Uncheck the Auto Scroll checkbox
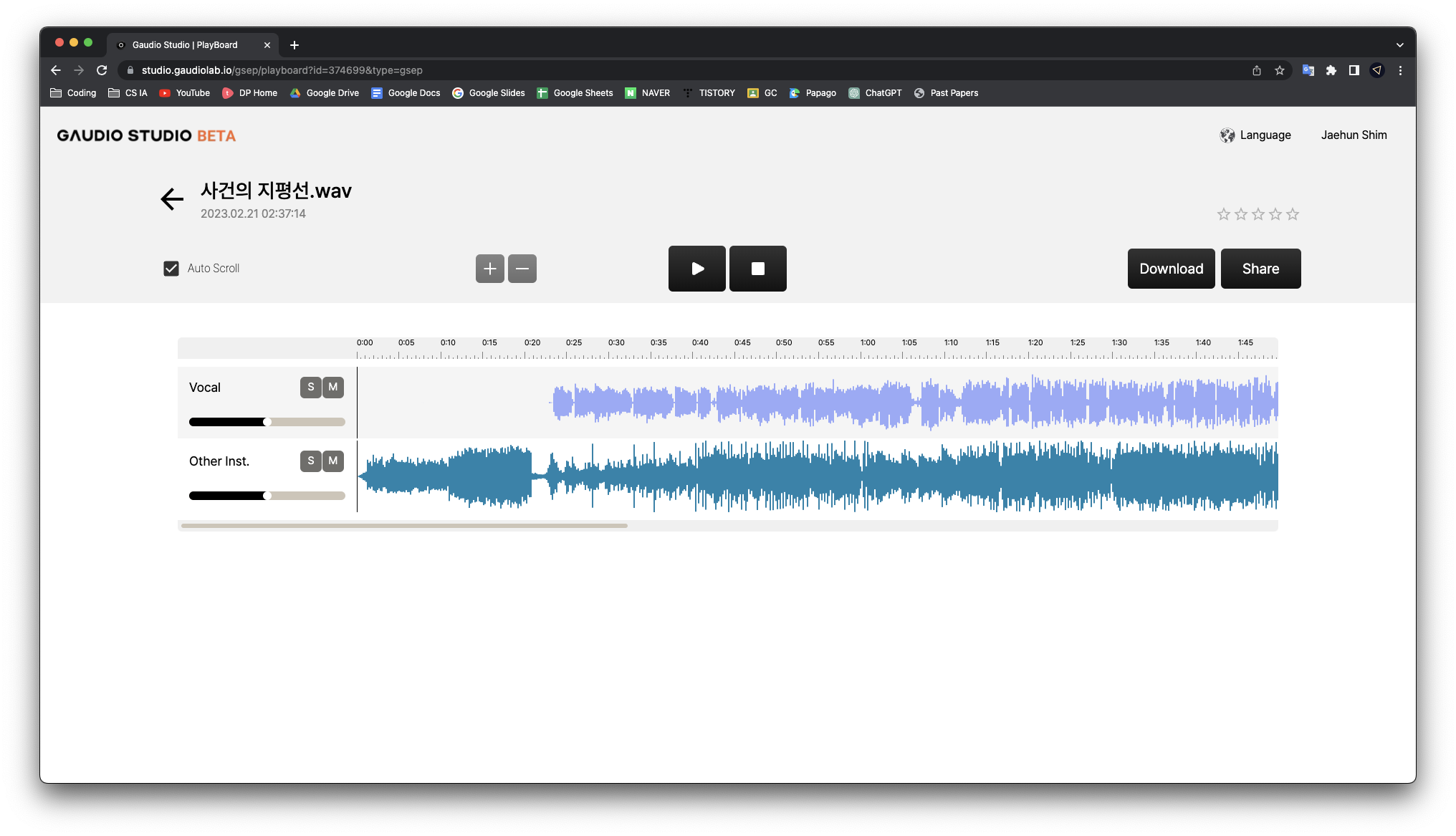The image size is (1456, 836). click(x=171, y=269)
